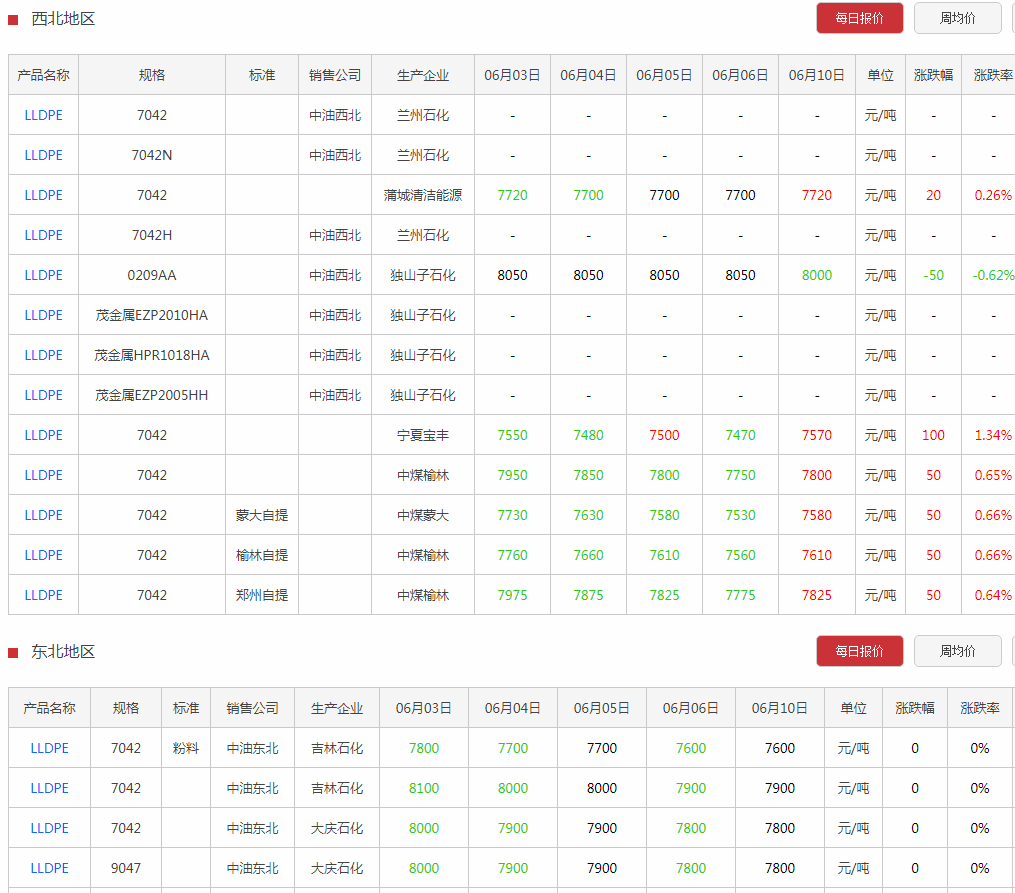This screenshot has height=893, width=1015.
Task: Select 中煤蒙大 producer cell
Action: coord(423,516)
